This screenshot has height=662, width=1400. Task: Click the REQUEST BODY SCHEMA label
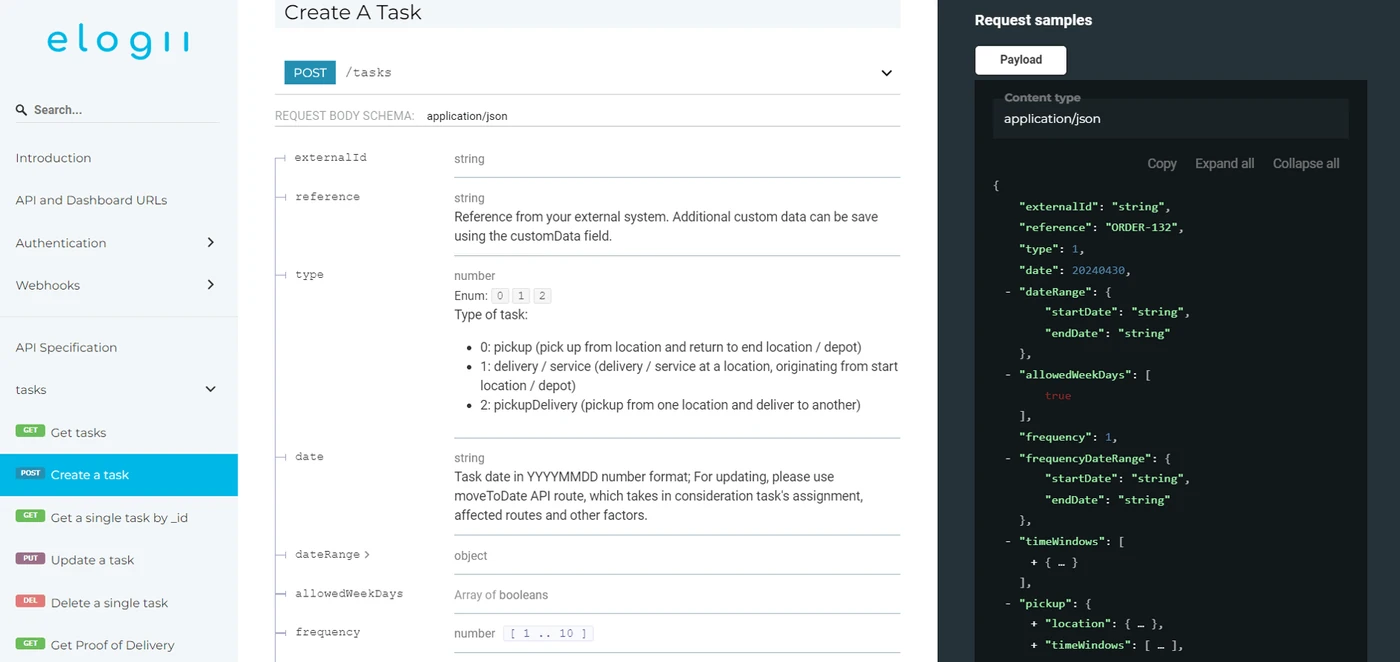pos(344,116)
